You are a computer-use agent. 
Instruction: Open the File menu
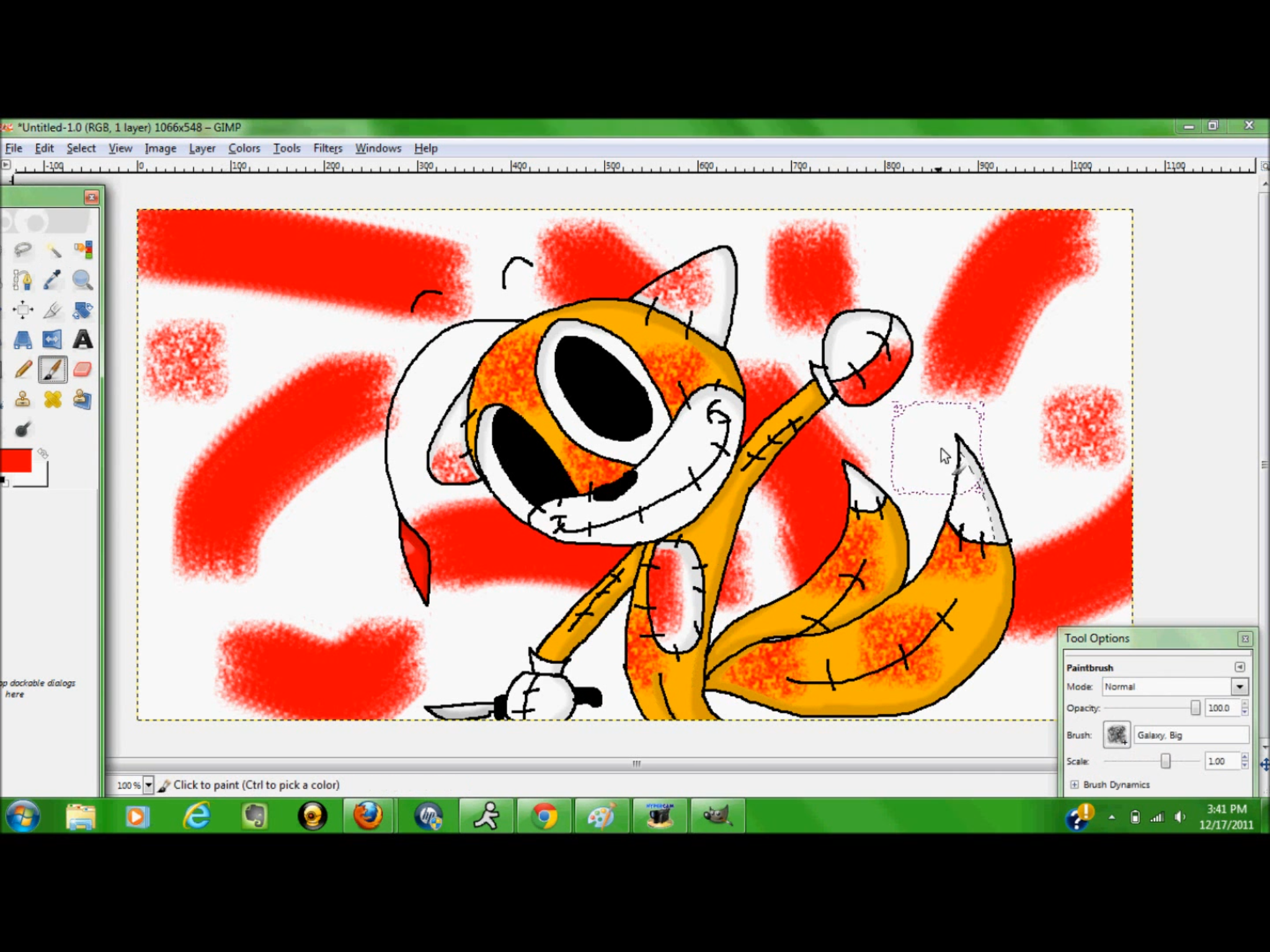point(14,148)
